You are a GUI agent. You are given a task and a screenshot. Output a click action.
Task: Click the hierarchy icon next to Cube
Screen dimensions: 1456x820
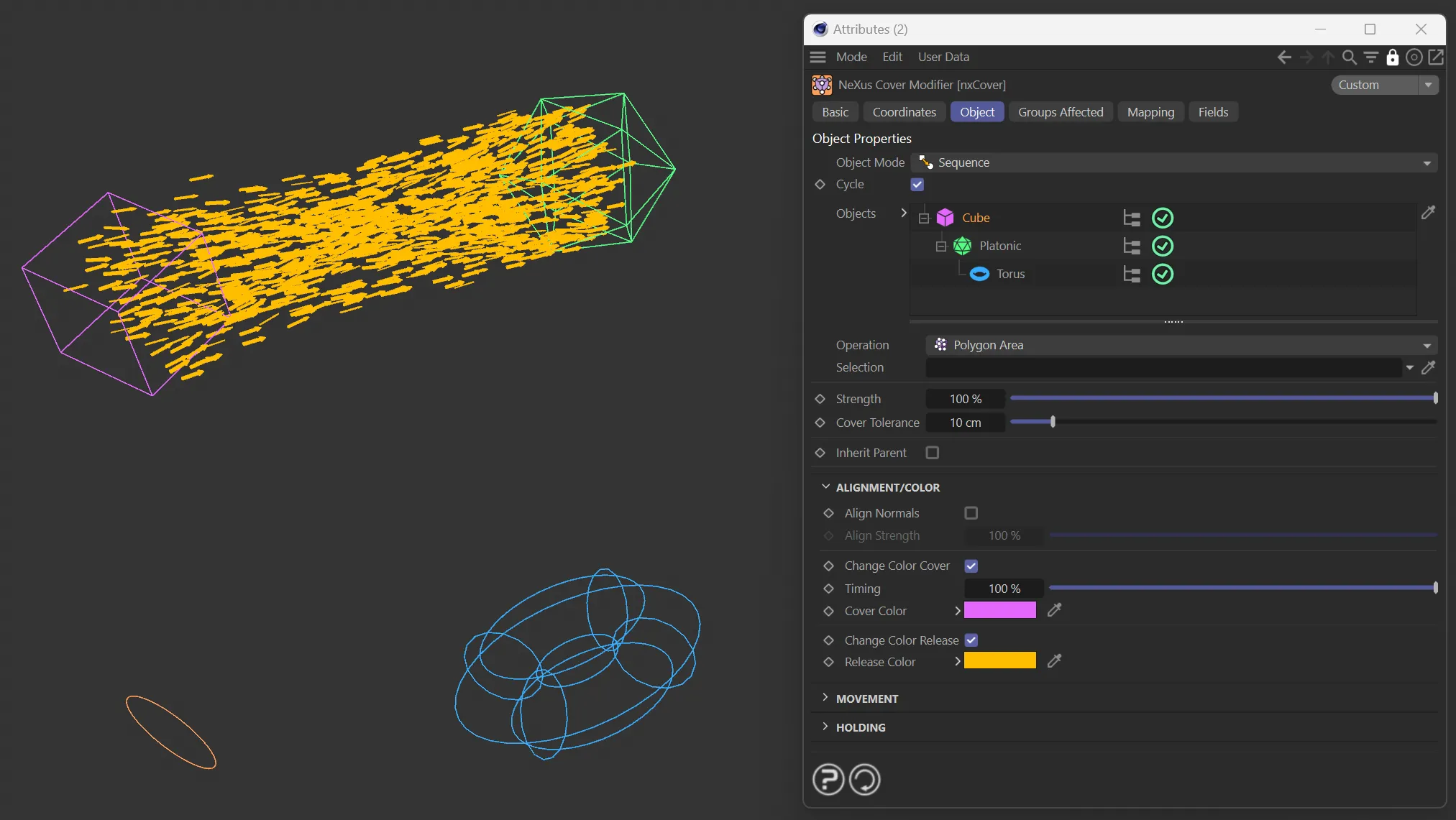[x=1132, y=218]
